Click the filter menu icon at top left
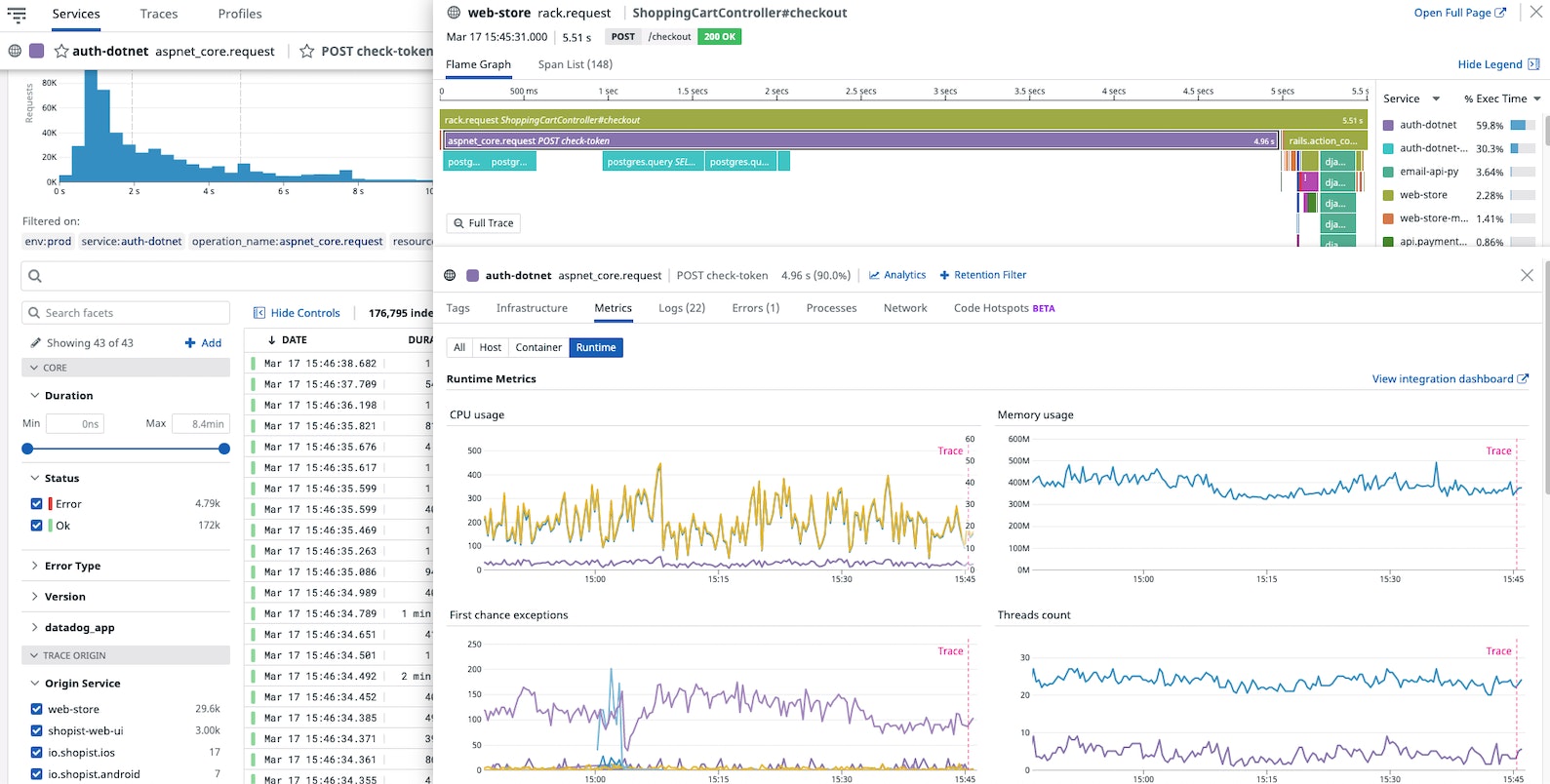The image size is (1550, 784). pos(17,15)
